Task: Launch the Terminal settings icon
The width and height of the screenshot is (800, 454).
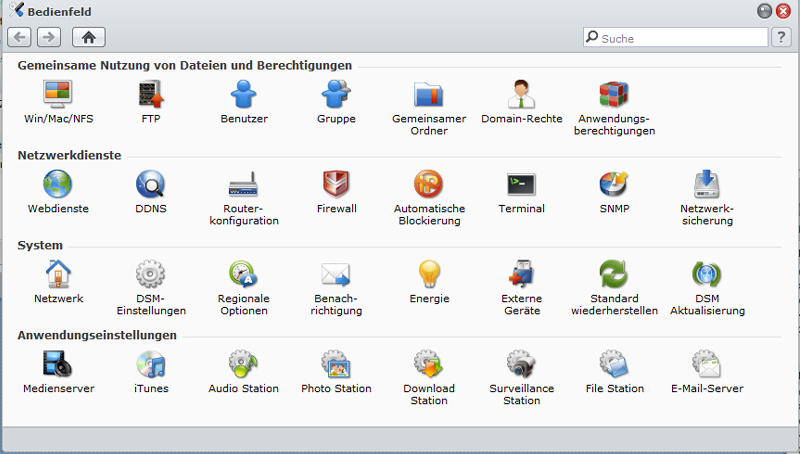Action: [521, 184]
